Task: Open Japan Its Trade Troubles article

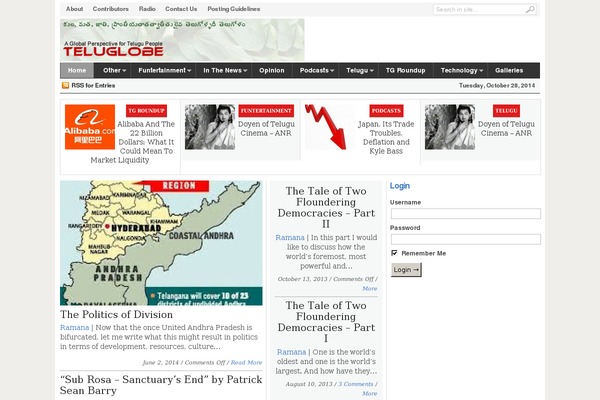Action: click(386, 137)
